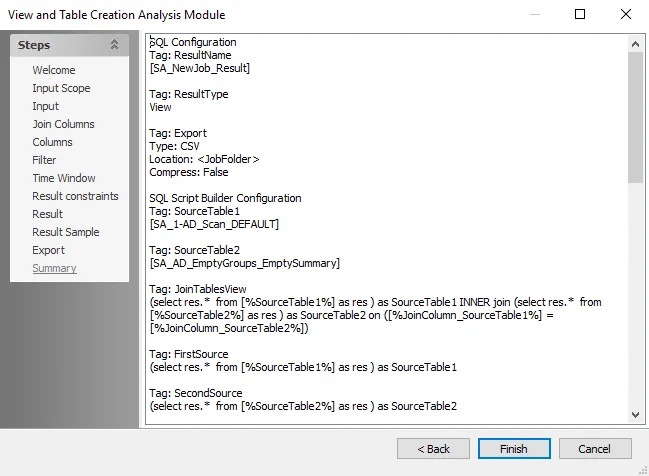
Task: Click the 'Tag: ResultType' line
Action: tap(189, 94)
